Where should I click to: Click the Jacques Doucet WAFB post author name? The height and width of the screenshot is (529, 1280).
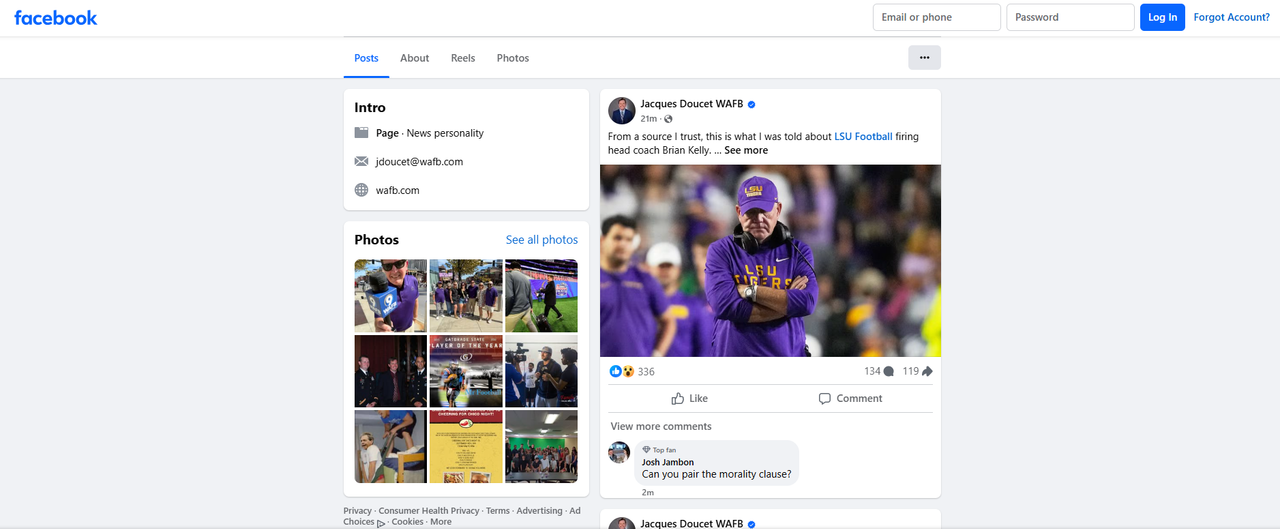[692, 104]
